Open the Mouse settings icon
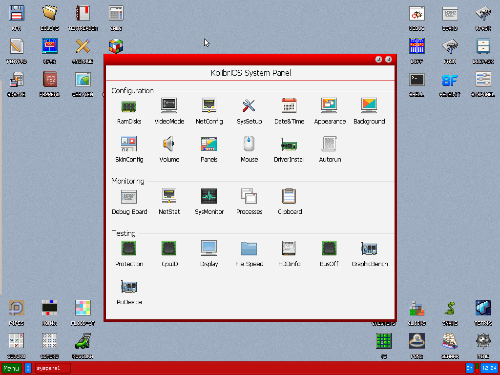The height and width of the screenshot is (375, 500). pos(249,144)
